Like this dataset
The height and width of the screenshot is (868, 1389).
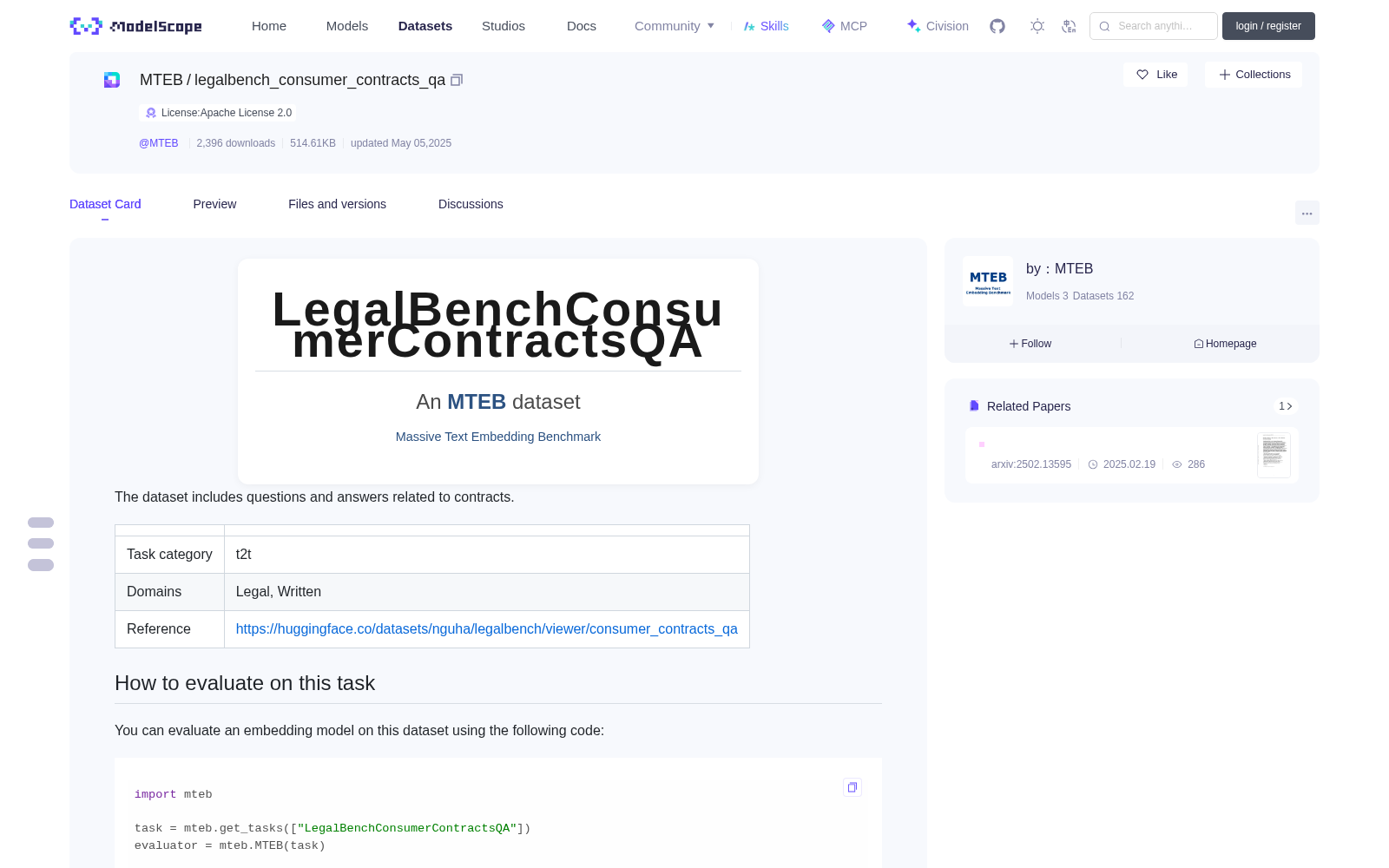coord(1156,75)
